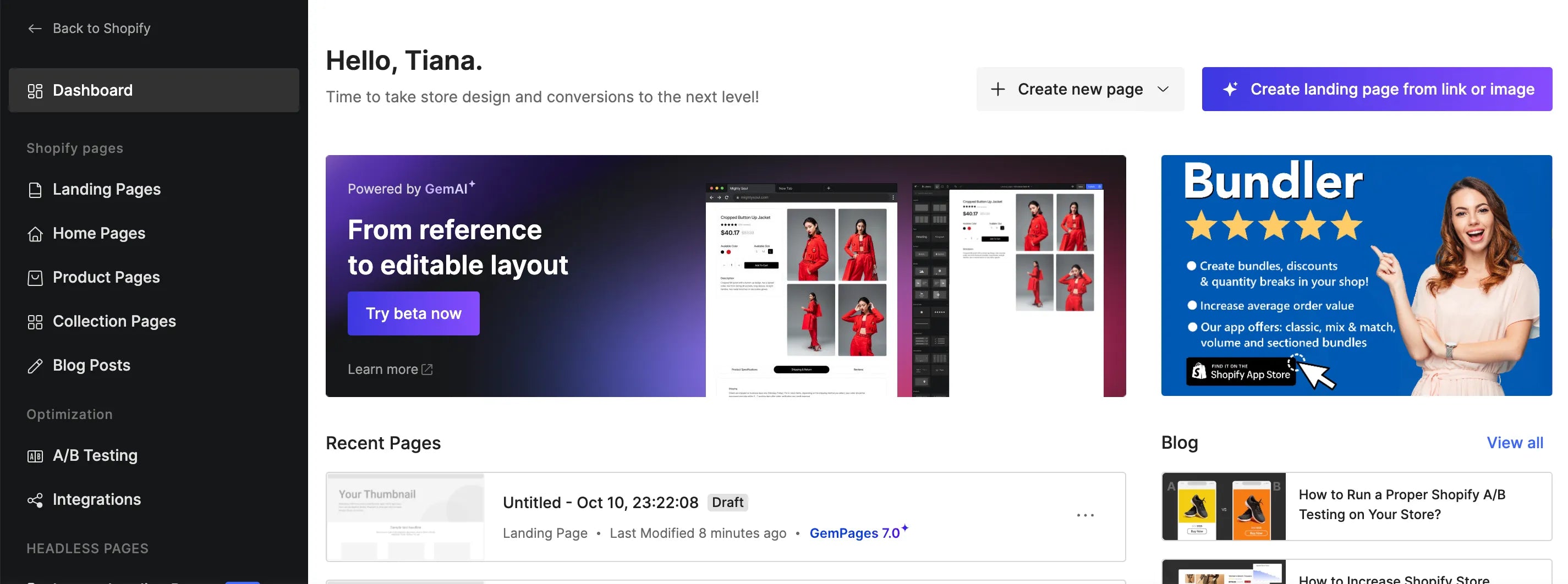Screen dimensions: 1568x584
Task: Click the Dashboard grid icon in sidebar
Action: tap(35, 91)
